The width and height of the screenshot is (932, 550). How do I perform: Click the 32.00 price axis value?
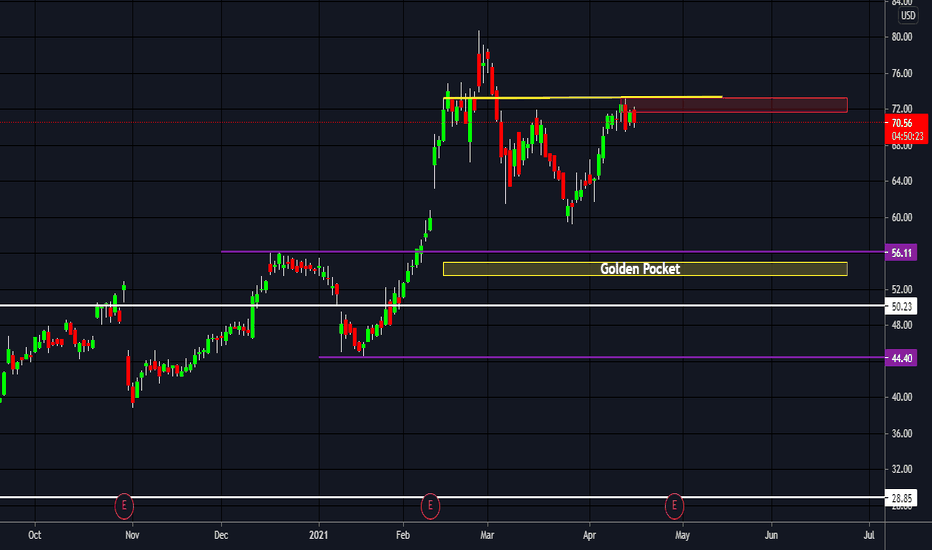pyautogui.click(x=902, y=469)
